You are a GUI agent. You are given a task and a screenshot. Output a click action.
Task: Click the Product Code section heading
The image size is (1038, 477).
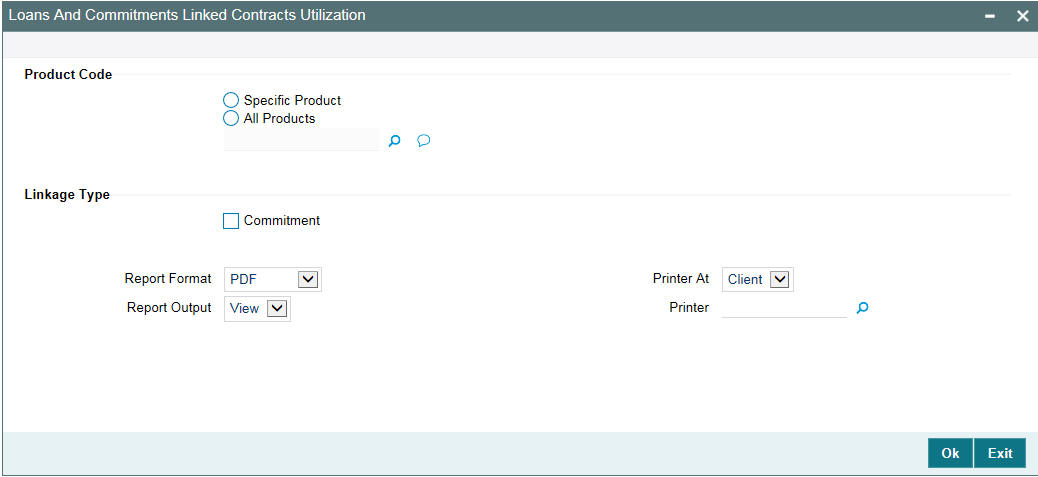[68, 75]
